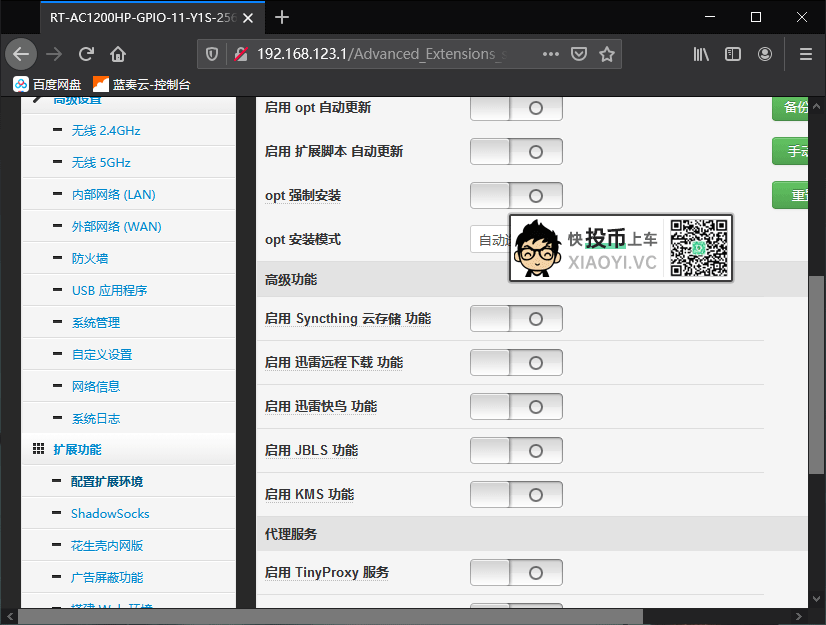Enable KMS 功能 switch
The height and width of the screenshot is (625, 826).
click(x=516, y=495)
